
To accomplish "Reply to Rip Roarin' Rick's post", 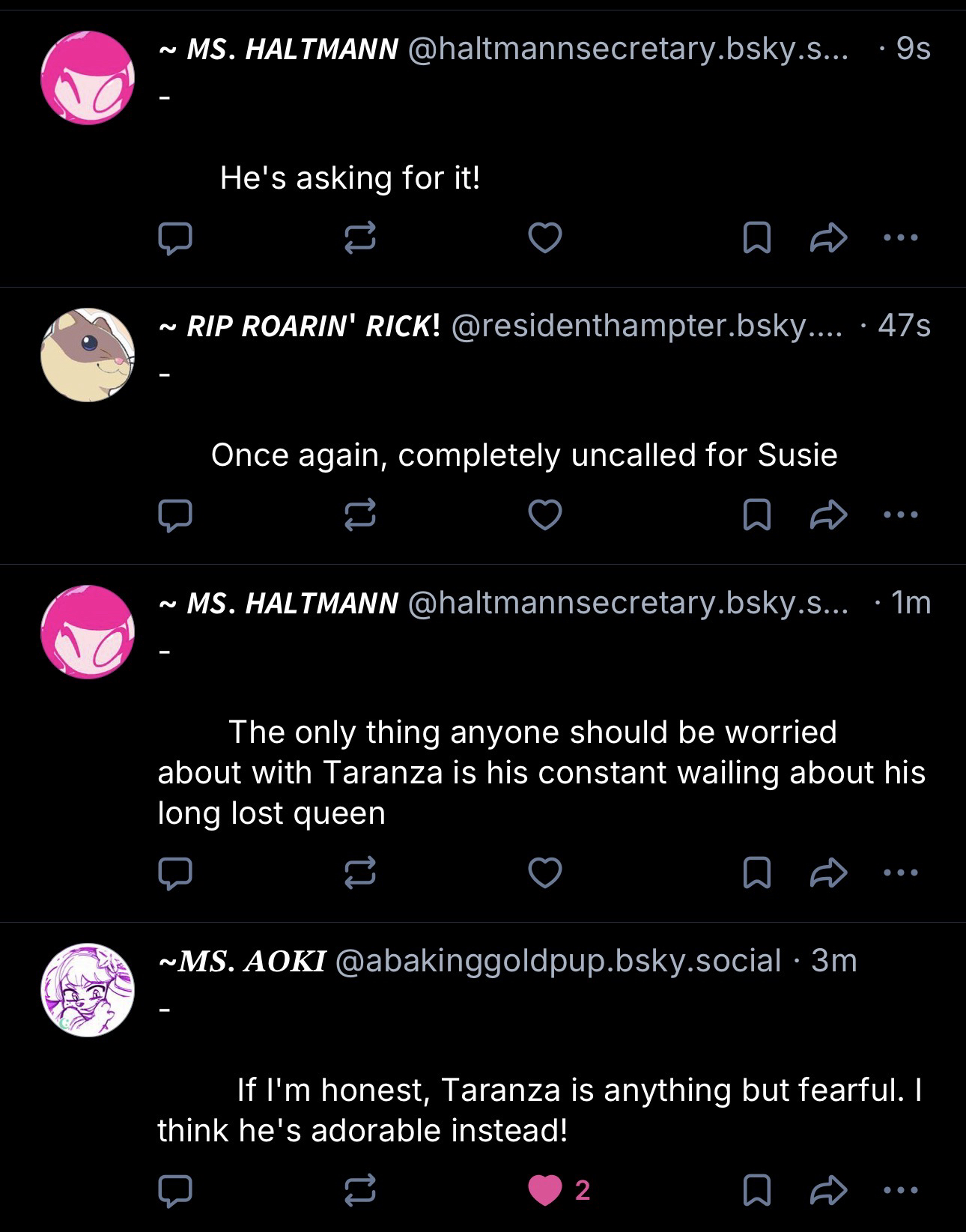I will [175, 515].
